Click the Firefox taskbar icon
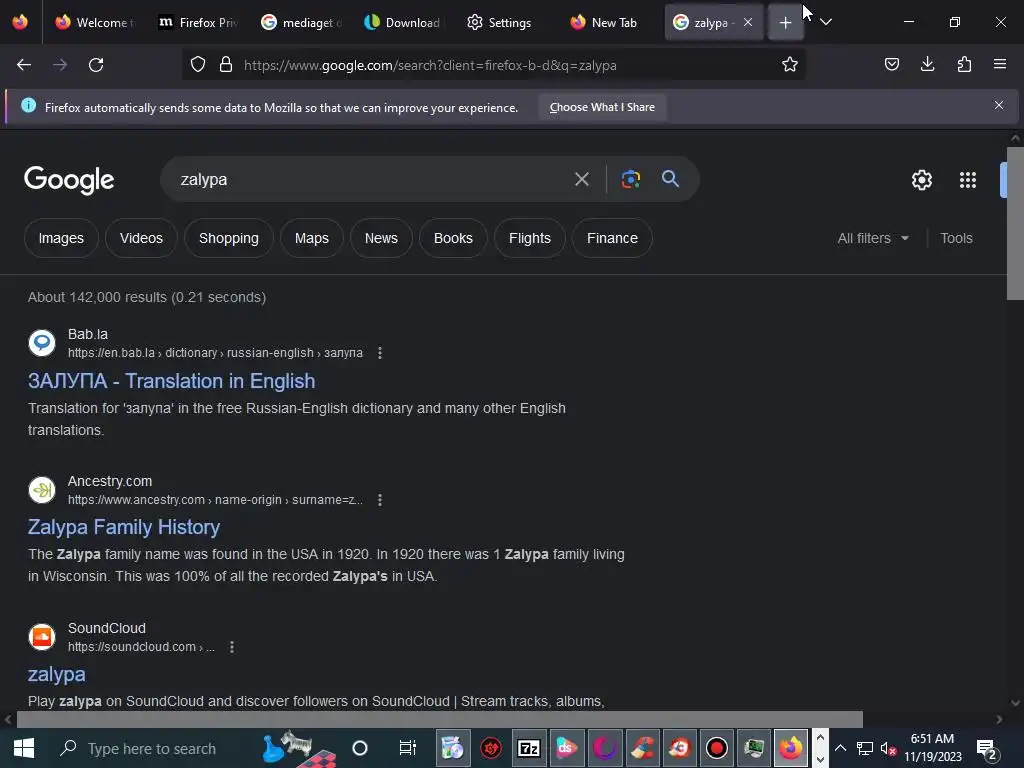This screenshot has height=768, width=1024. coord(790,748)
